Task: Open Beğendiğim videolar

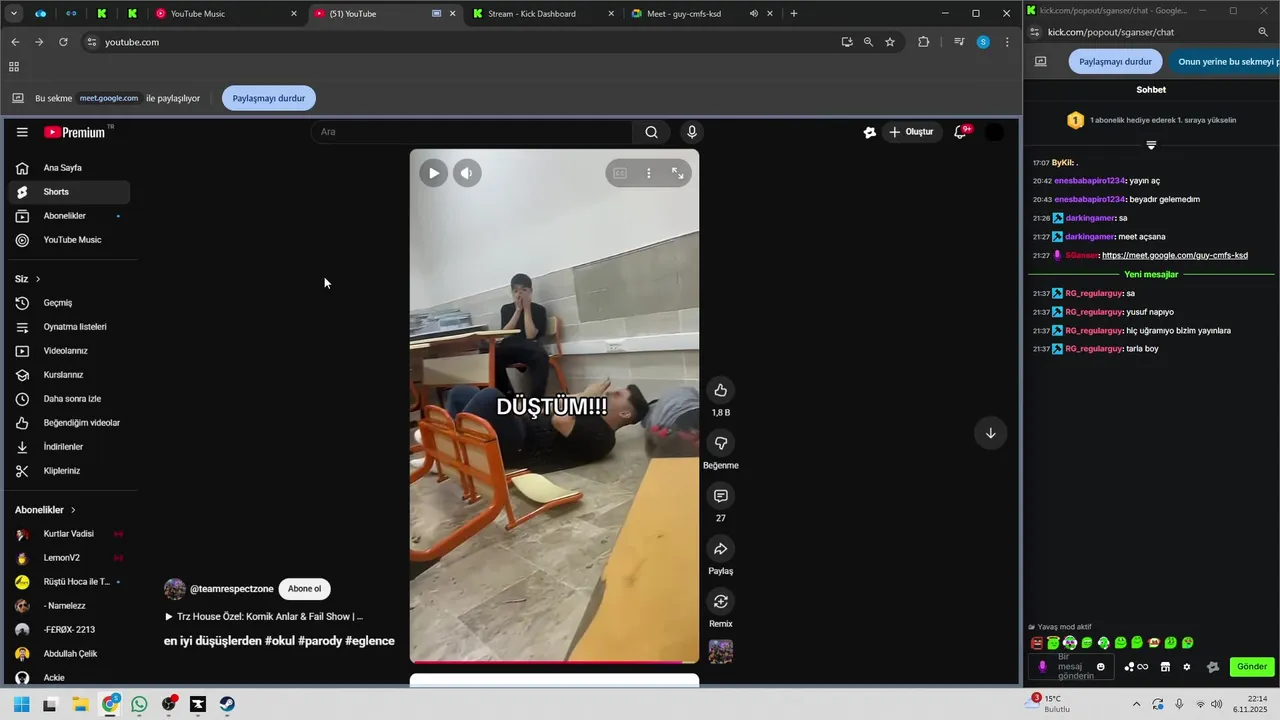Action: tap(67, 423)
